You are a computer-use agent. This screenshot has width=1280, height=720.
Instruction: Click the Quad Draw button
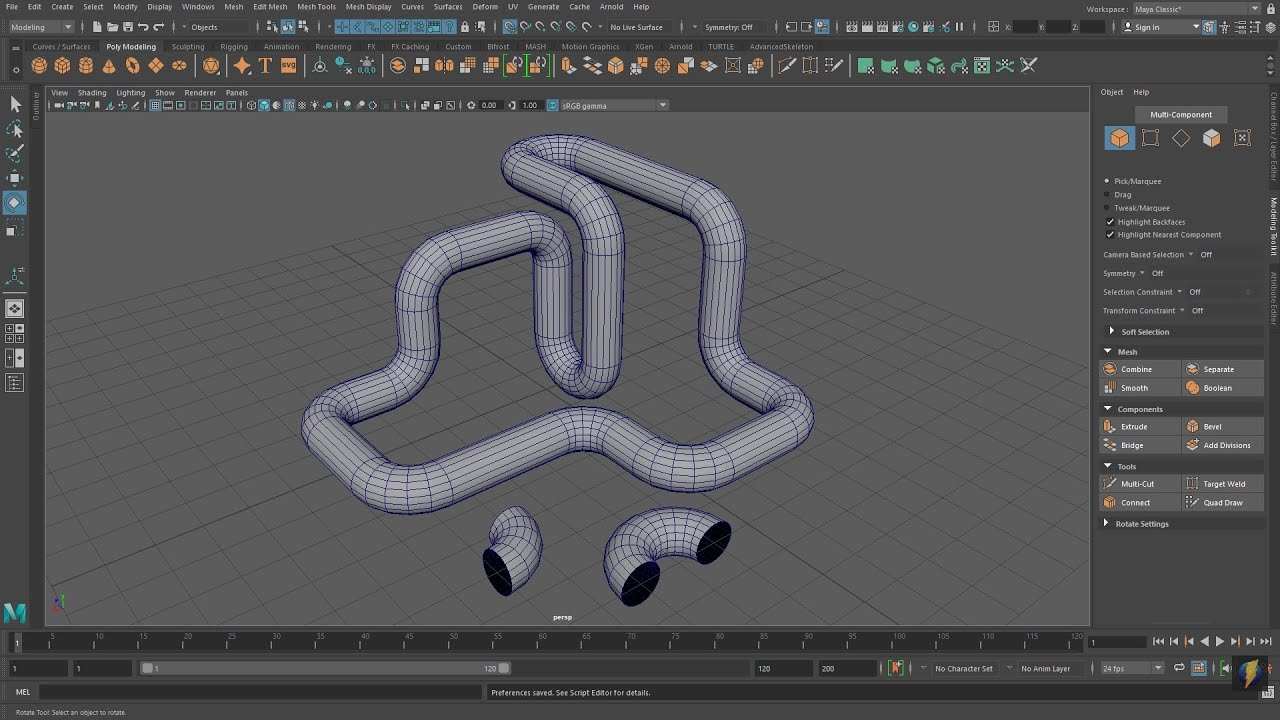pyautogui.click(x=1223, y=503)
